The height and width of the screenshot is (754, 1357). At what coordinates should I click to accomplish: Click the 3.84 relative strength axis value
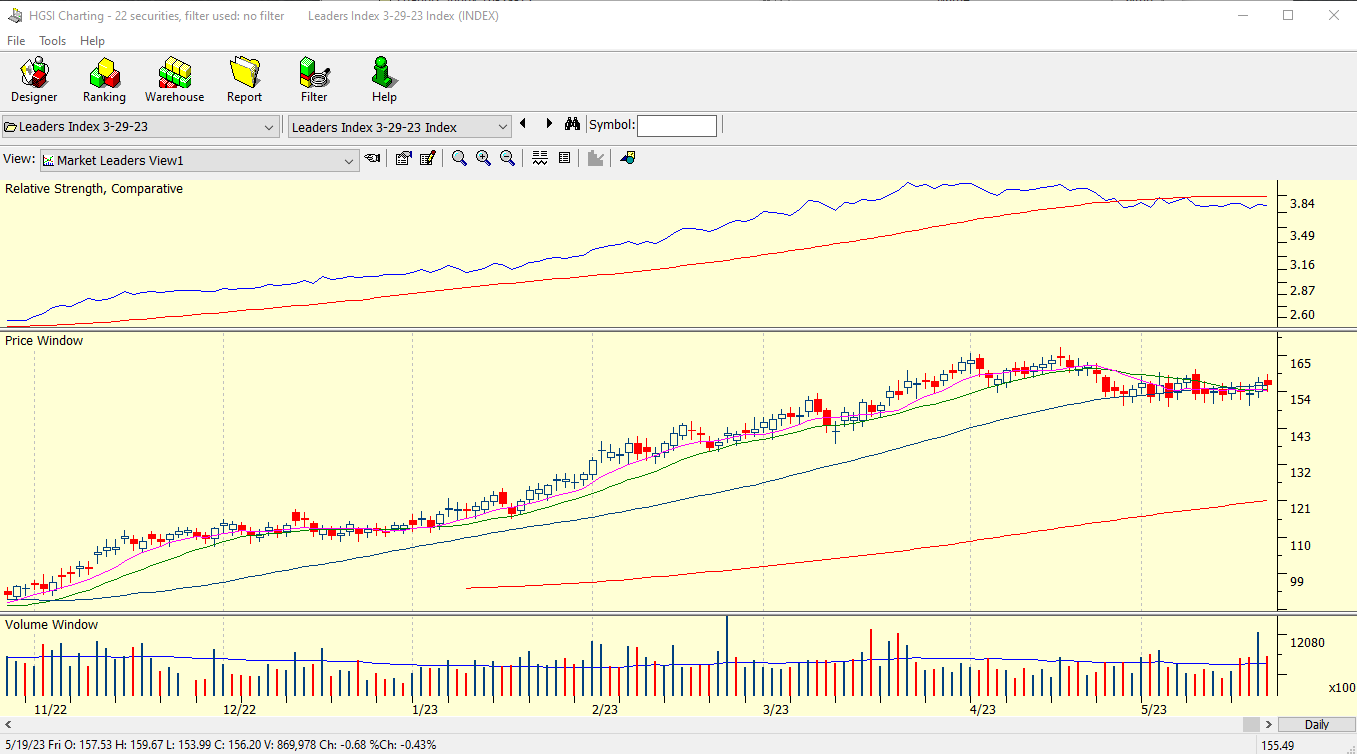click(1302, 203)
